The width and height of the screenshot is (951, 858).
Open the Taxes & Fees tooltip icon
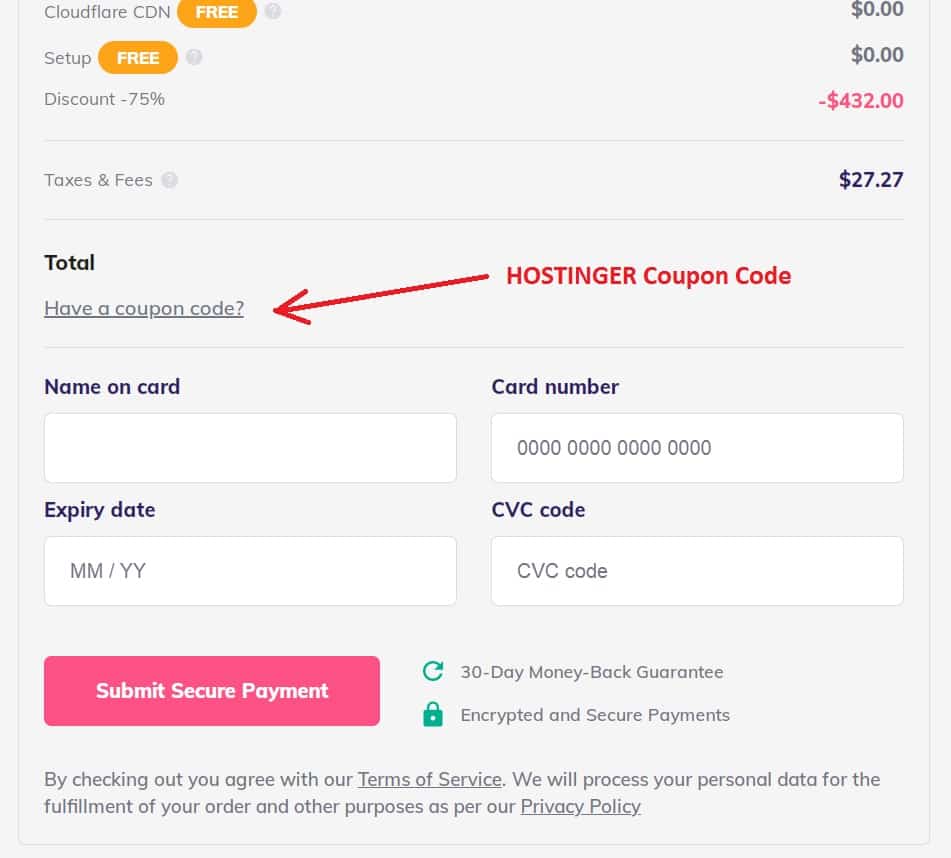[170, 179]
